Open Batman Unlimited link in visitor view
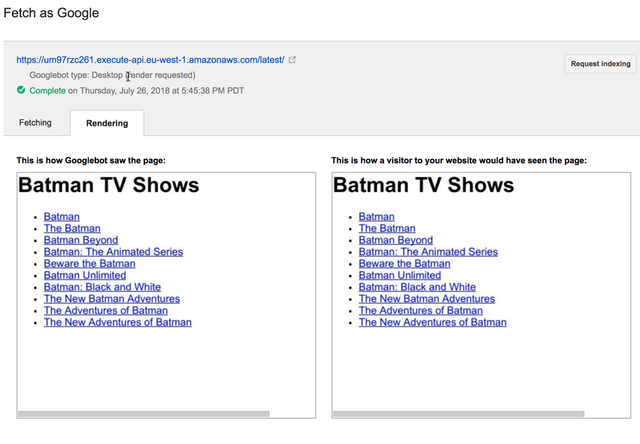640x444 pixels. point(400,275)
